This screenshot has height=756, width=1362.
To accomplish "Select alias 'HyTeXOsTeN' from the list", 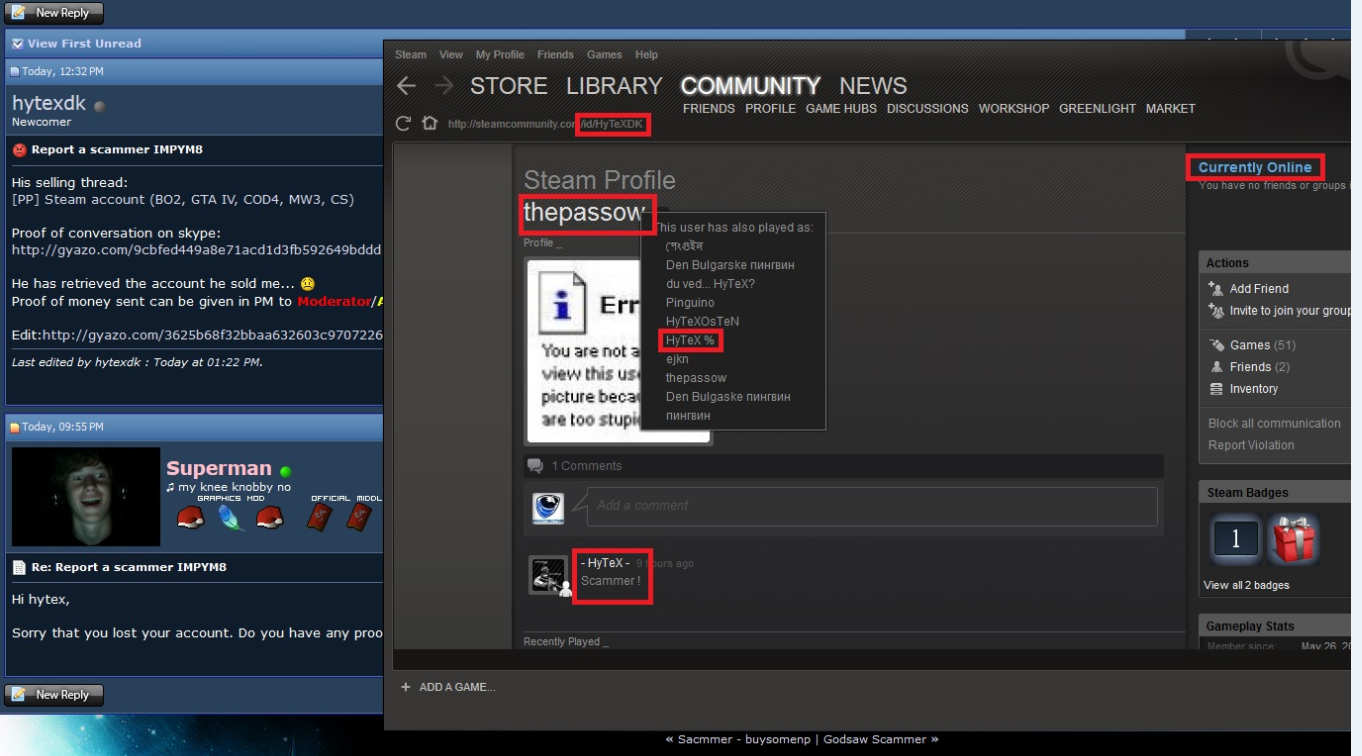I will pyautogui.click(x=702, y=322).
